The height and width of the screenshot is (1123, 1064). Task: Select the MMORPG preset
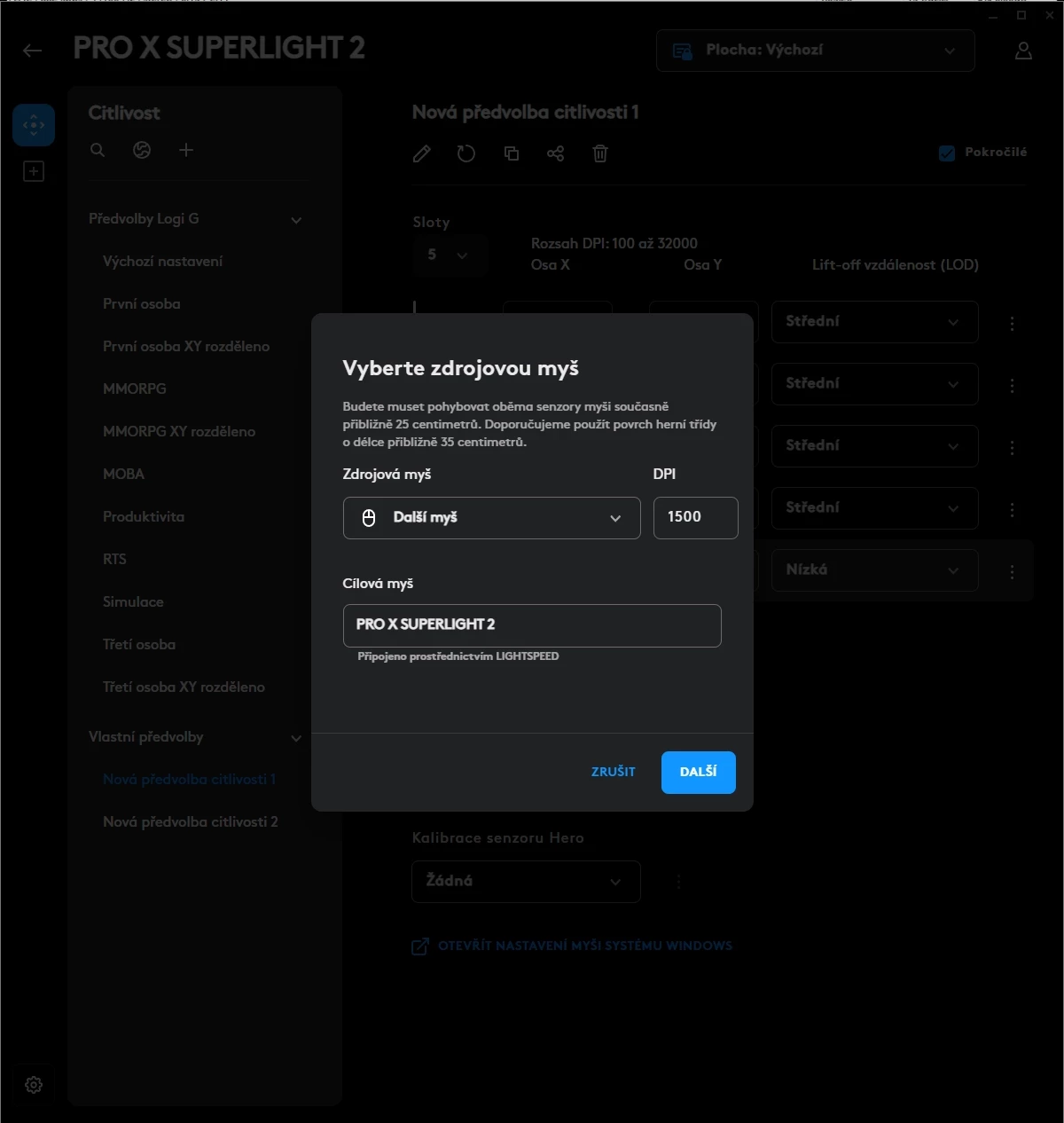[x=135, y=389]
